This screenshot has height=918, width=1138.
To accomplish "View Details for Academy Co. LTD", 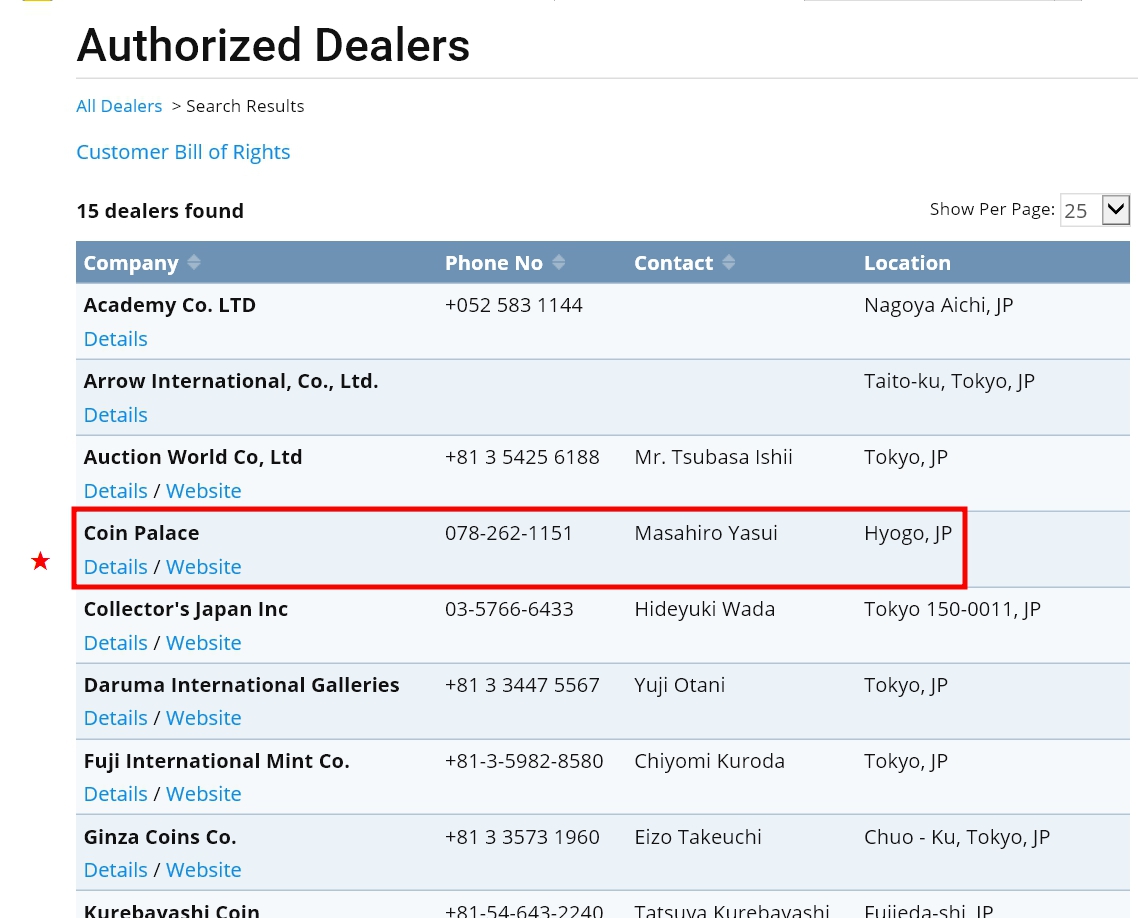I will [x=115, y=339].
